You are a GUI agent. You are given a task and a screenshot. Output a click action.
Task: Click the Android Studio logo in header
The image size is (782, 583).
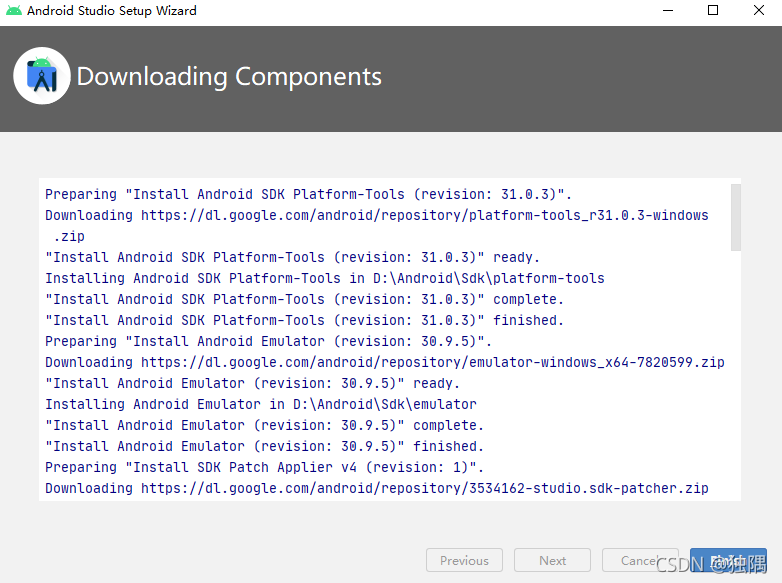coord(42,76)
